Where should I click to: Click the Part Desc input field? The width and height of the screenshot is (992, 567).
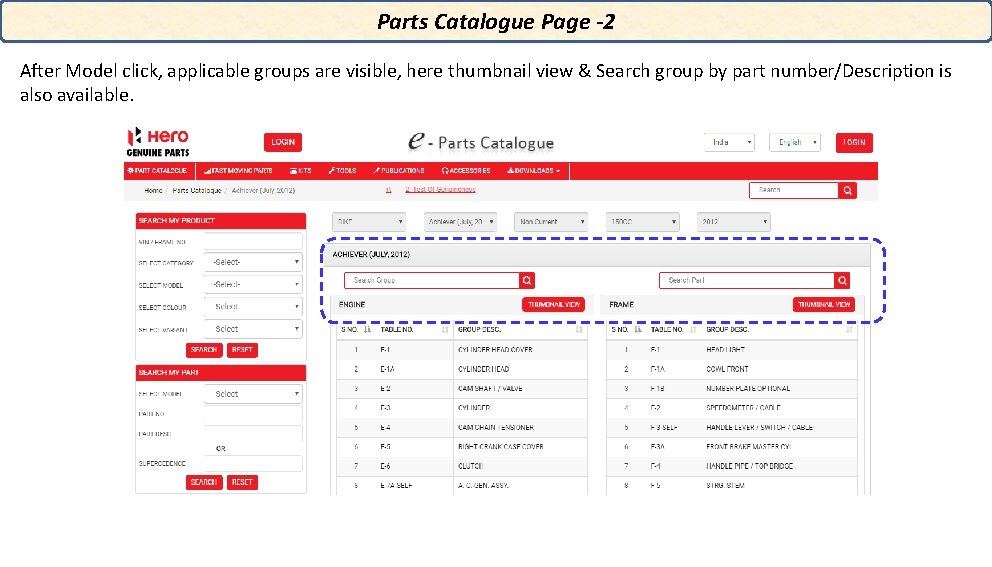(253, 434)
